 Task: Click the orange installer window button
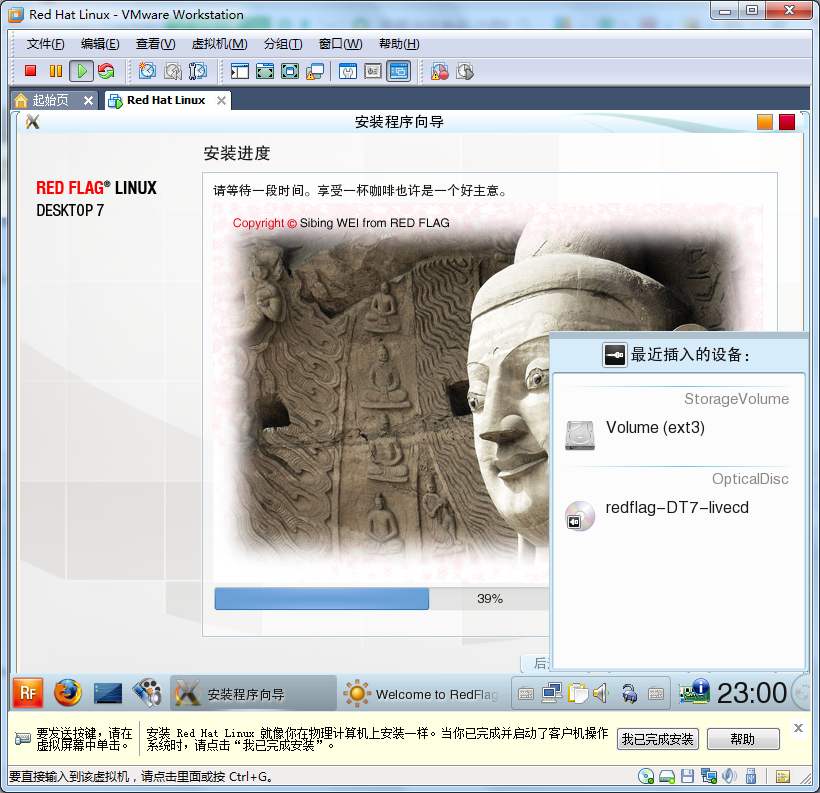[765, 122]
